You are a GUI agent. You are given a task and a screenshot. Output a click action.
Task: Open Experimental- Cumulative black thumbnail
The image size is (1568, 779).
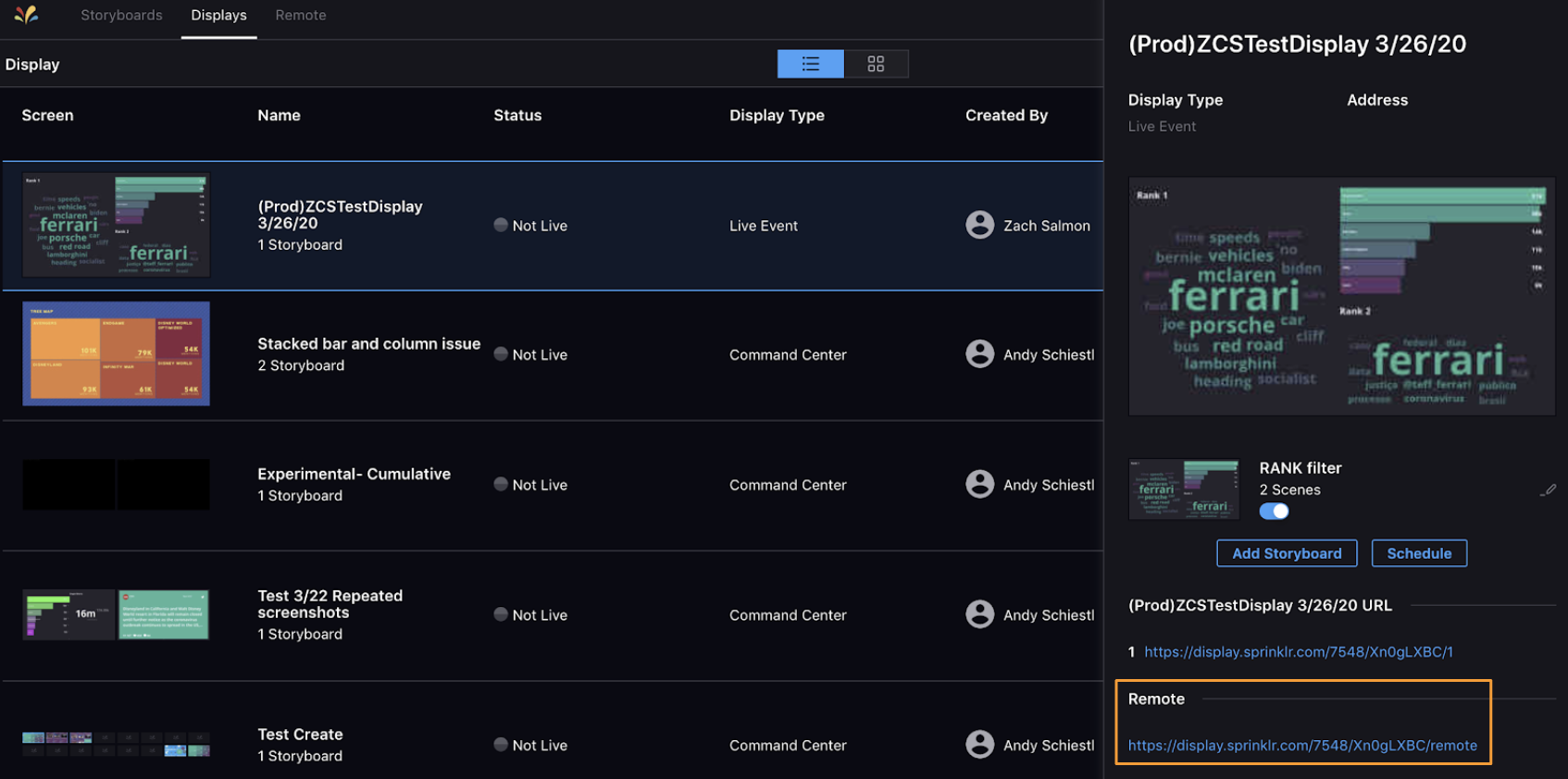tap(116, 484)
